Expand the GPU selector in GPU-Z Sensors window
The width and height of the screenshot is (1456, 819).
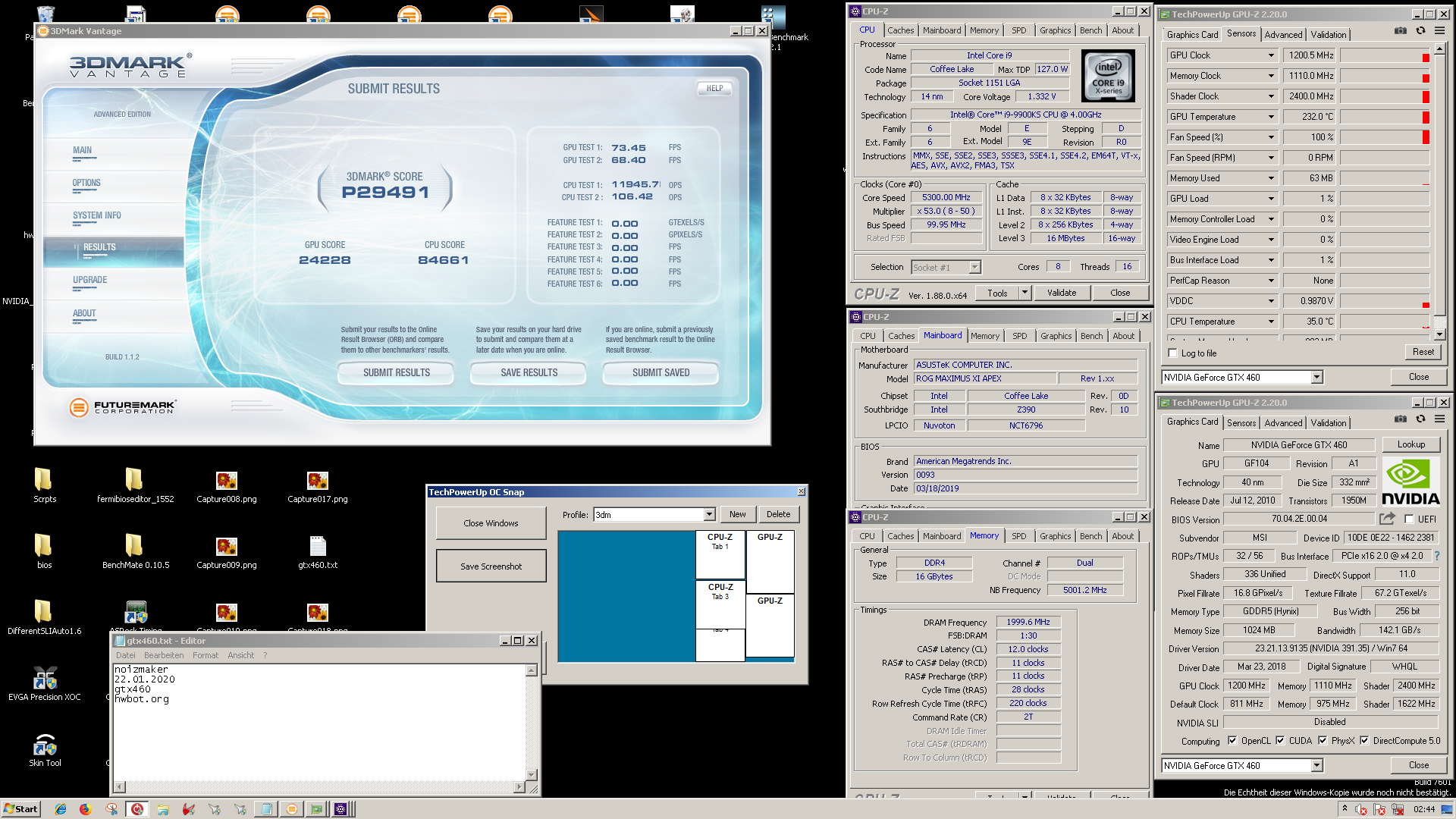point(1316,377)
